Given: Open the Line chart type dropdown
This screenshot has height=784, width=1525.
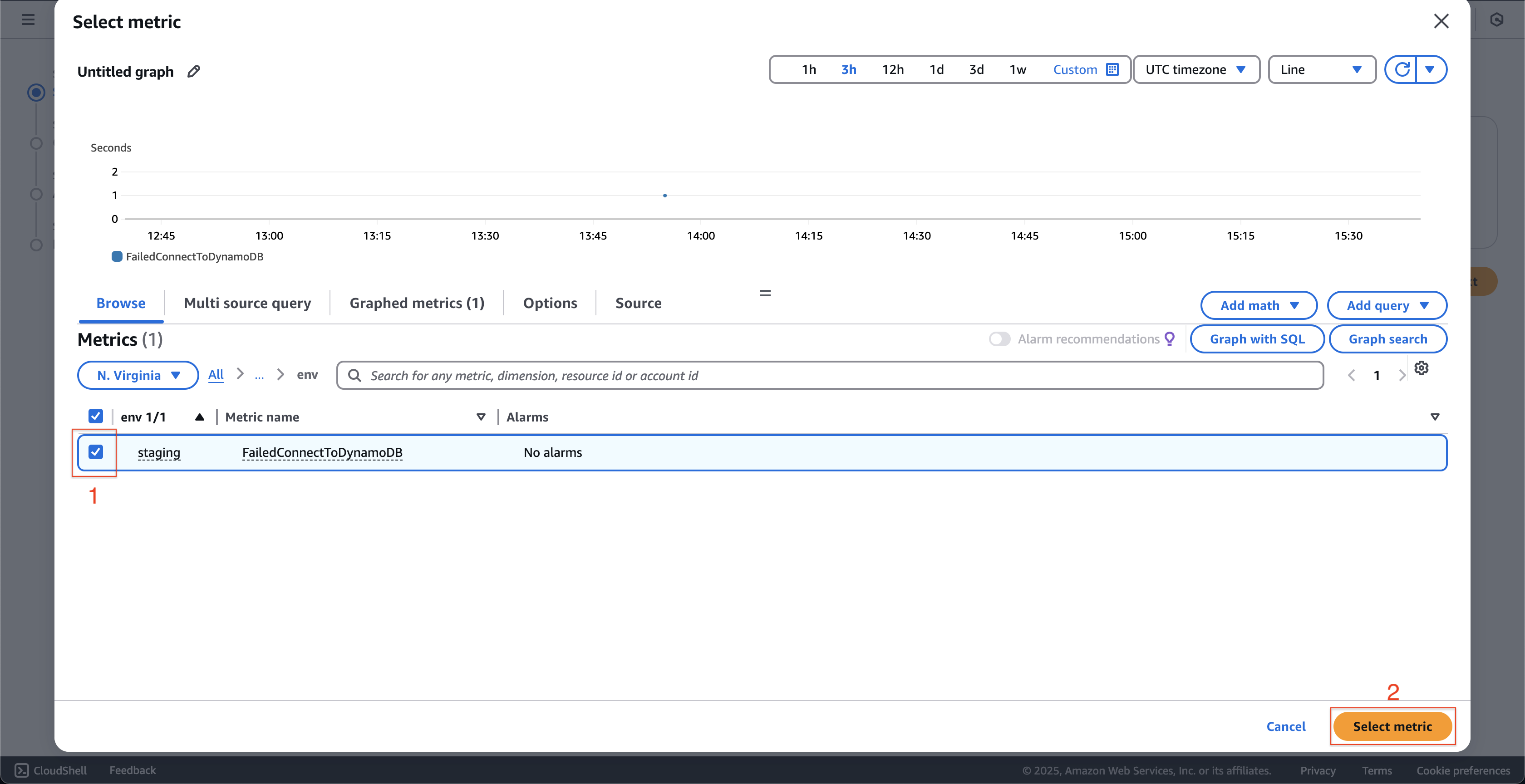Looking at the screenshot, I should [1321, 70].
